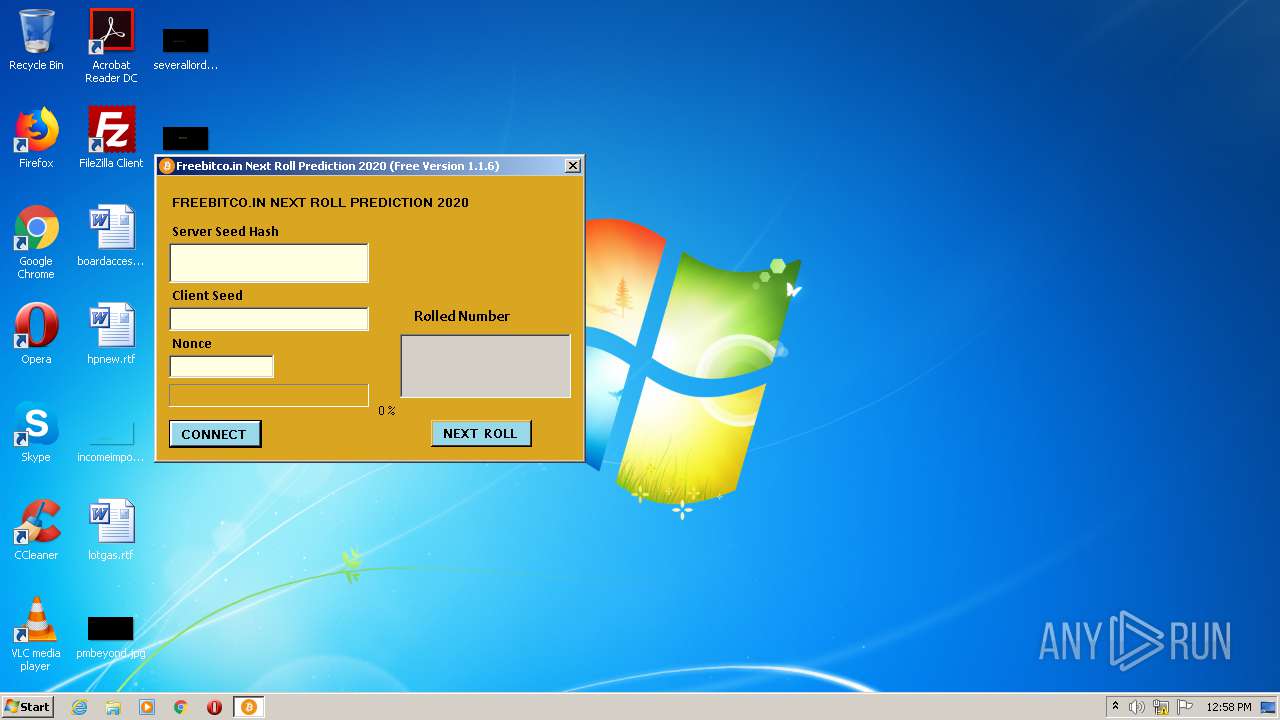
Task: Select pmbeyond.jpg image file
Action: 111,636
